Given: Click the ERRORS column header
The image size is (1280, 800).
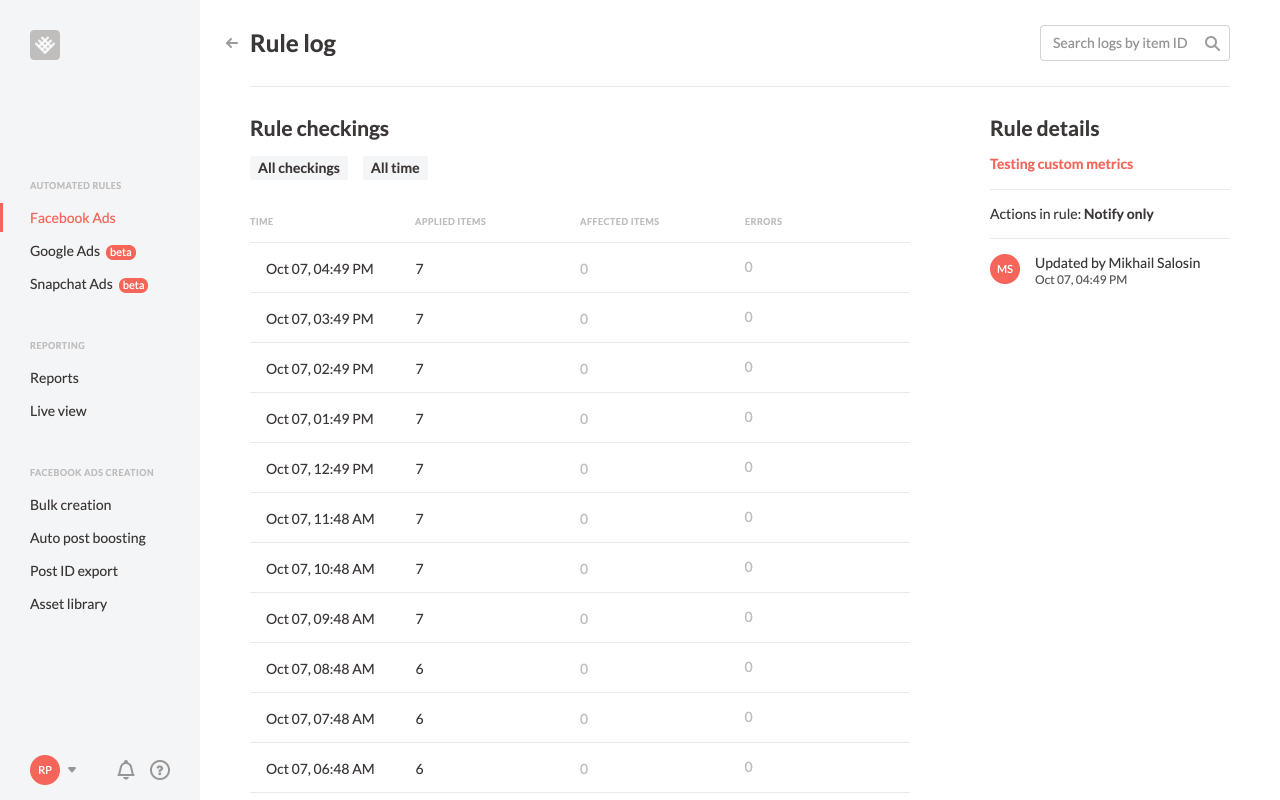Looking at the screenshot, I should pos(763,222).
